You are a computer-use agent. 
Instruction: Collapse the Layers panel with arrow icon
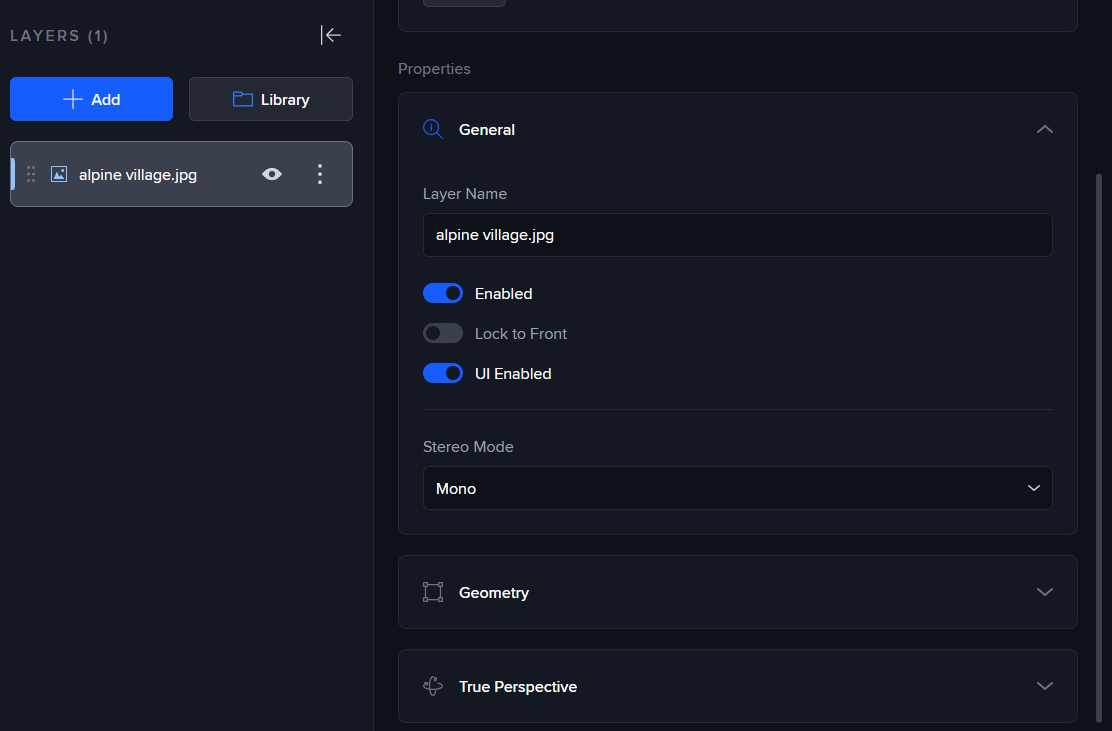tap(331, 35)
